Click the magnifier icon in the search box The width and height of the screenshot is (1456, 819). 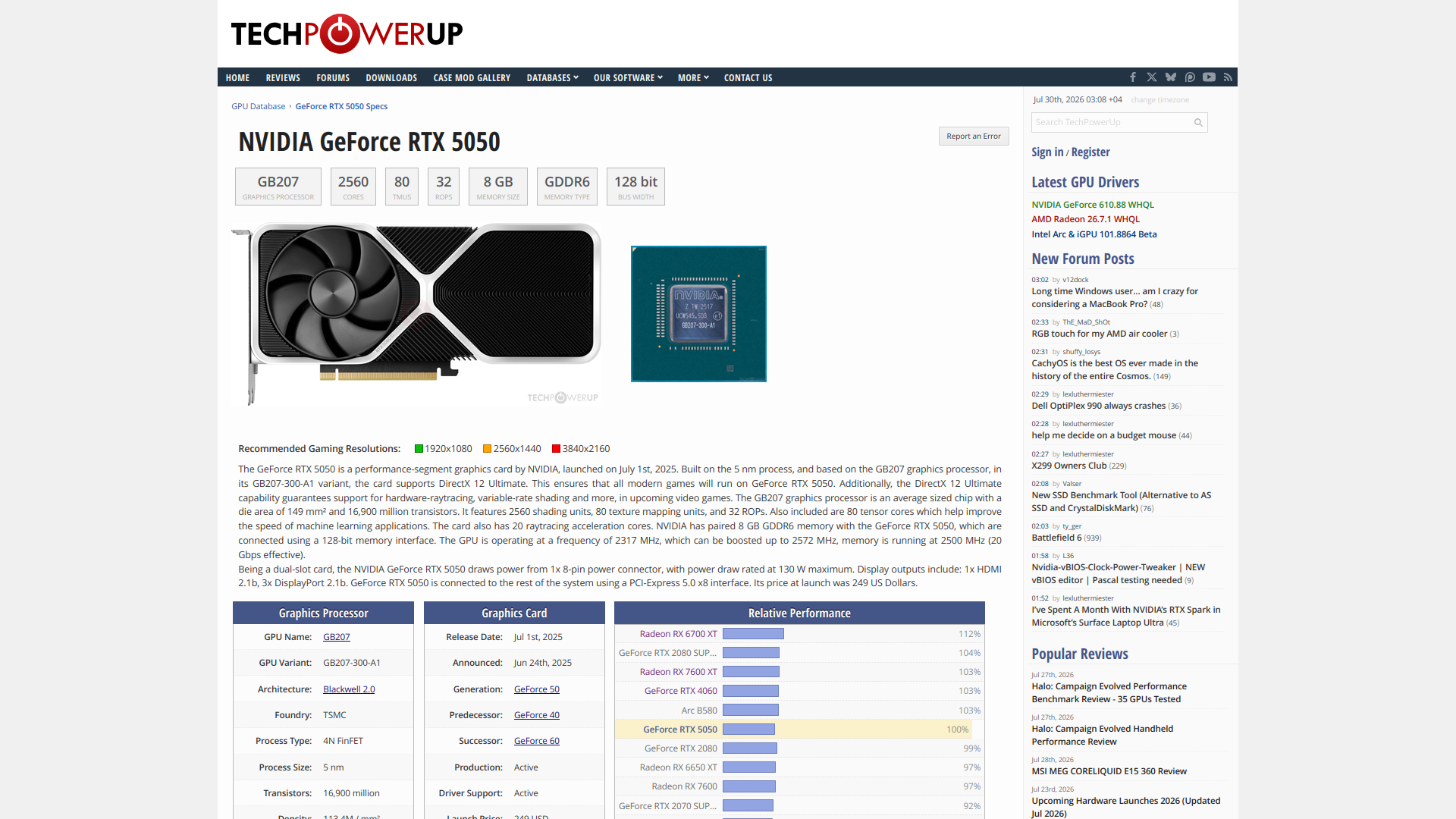(1198, 122)
